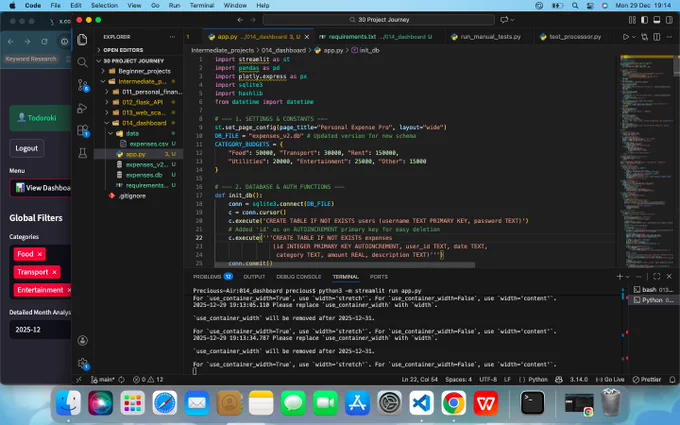Run the Python file with the play icon
The image size is (680, 425).
pyautogui.click(x=625, y=37)
